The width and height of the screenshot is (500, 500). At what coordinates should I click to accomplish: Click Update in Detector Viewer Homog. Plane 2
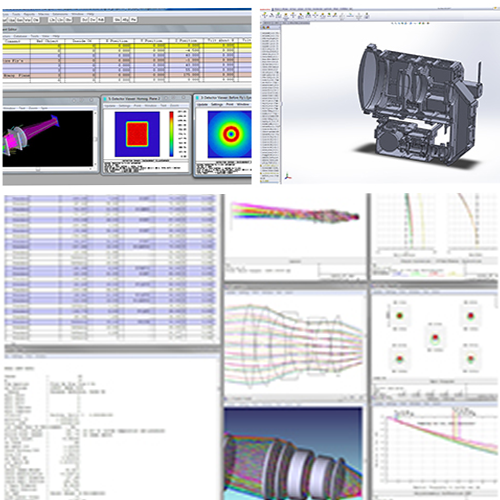(110, 105)
